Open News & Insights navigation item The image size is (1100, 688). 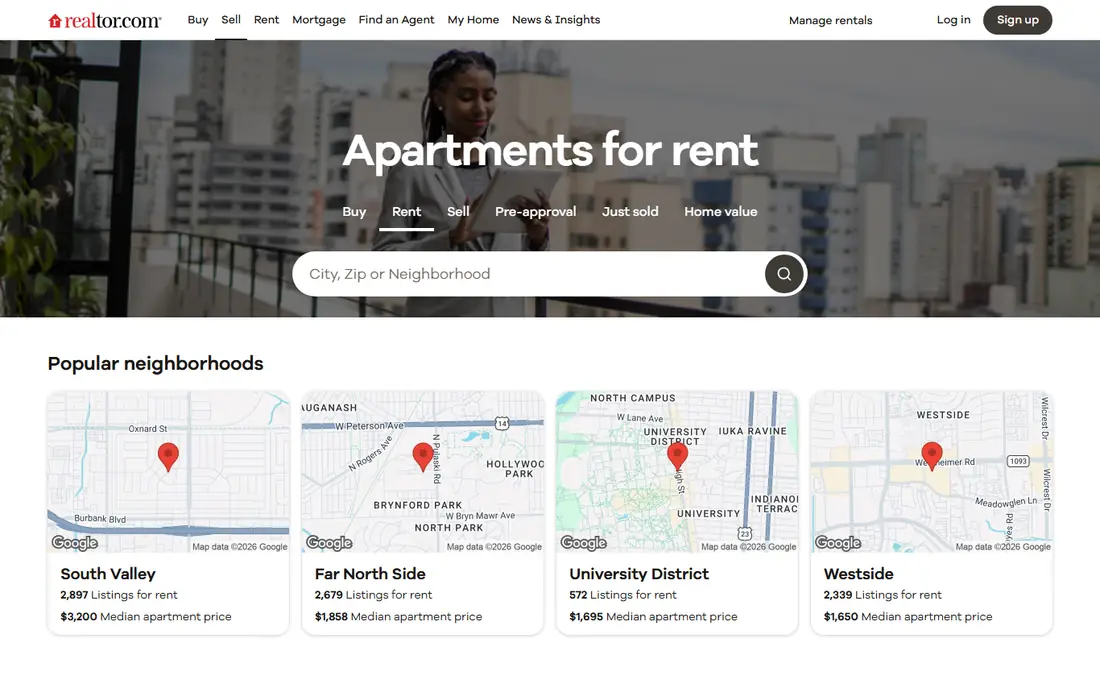coord(556,20)
